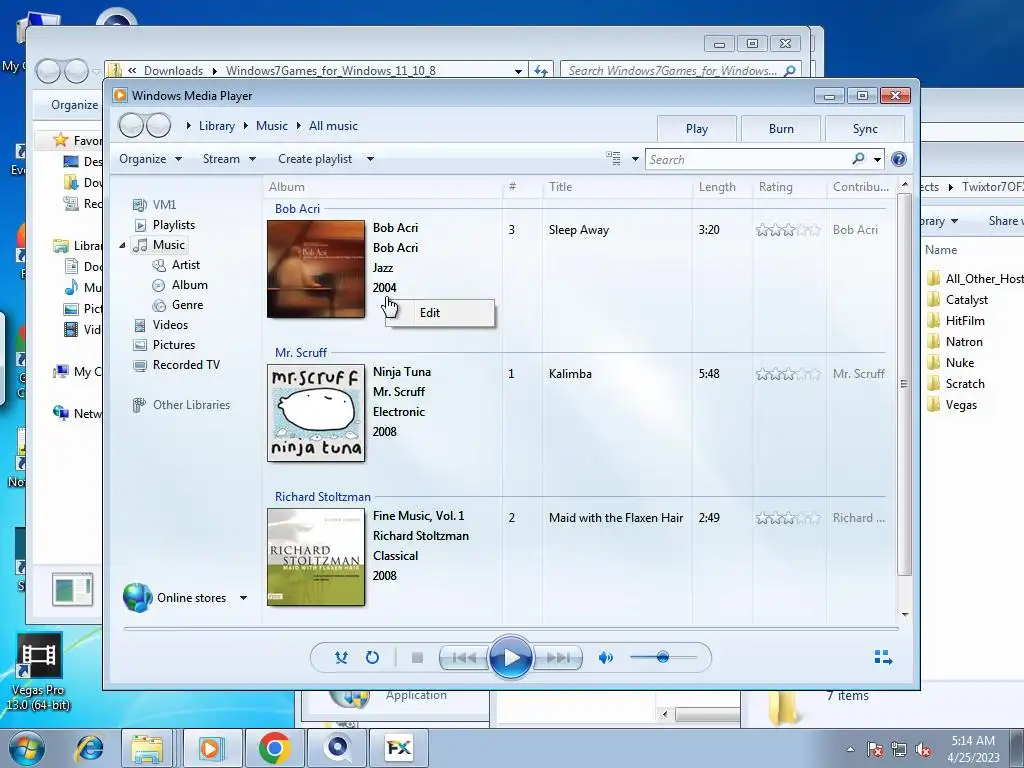Viewport: 1024px width, 768px height.
Task: Switch to Now Playing view
Action: pyautogui.click(x=883, y=657)
